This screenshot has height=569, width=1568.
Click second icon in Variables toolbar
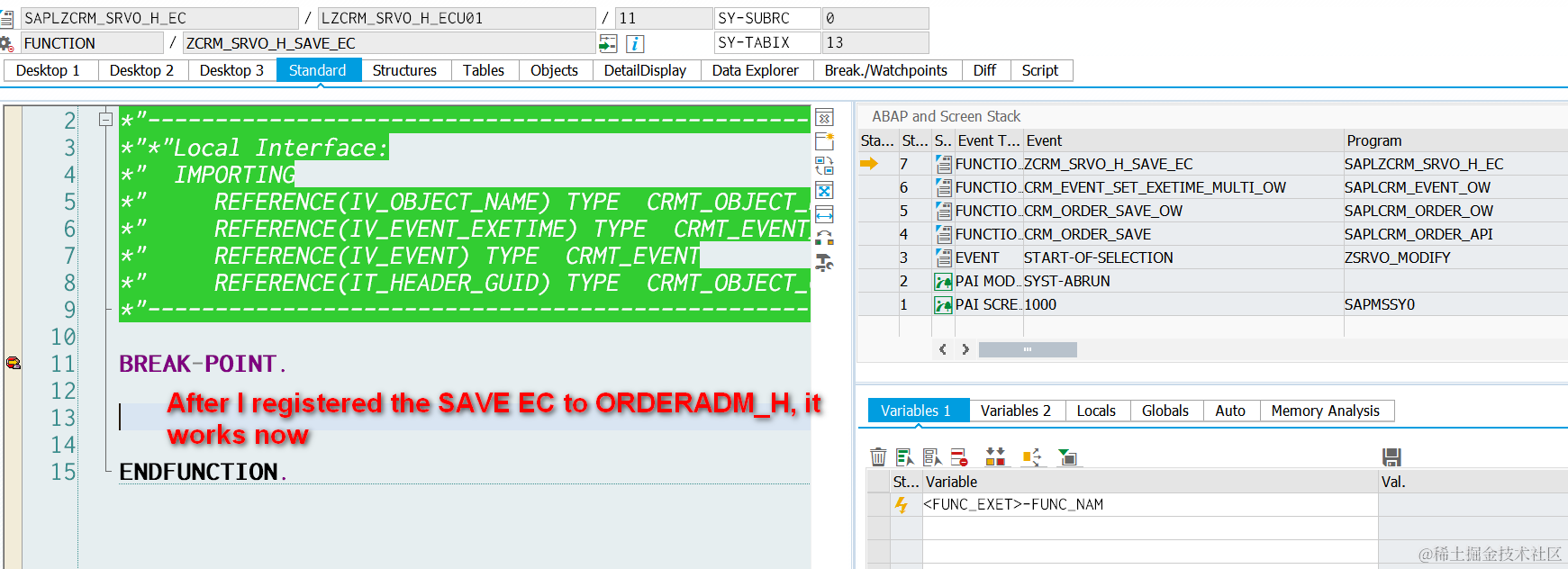coord(905,456)
